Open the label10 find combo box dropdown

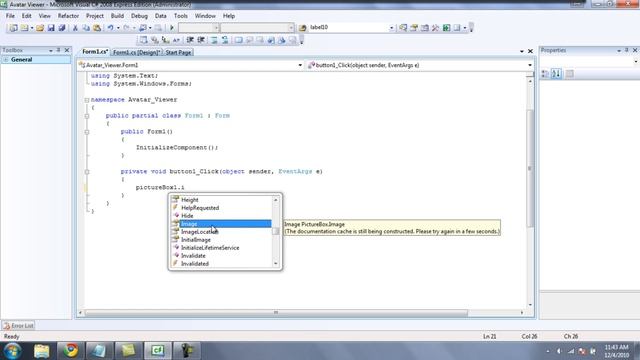(x=391, y=28)
